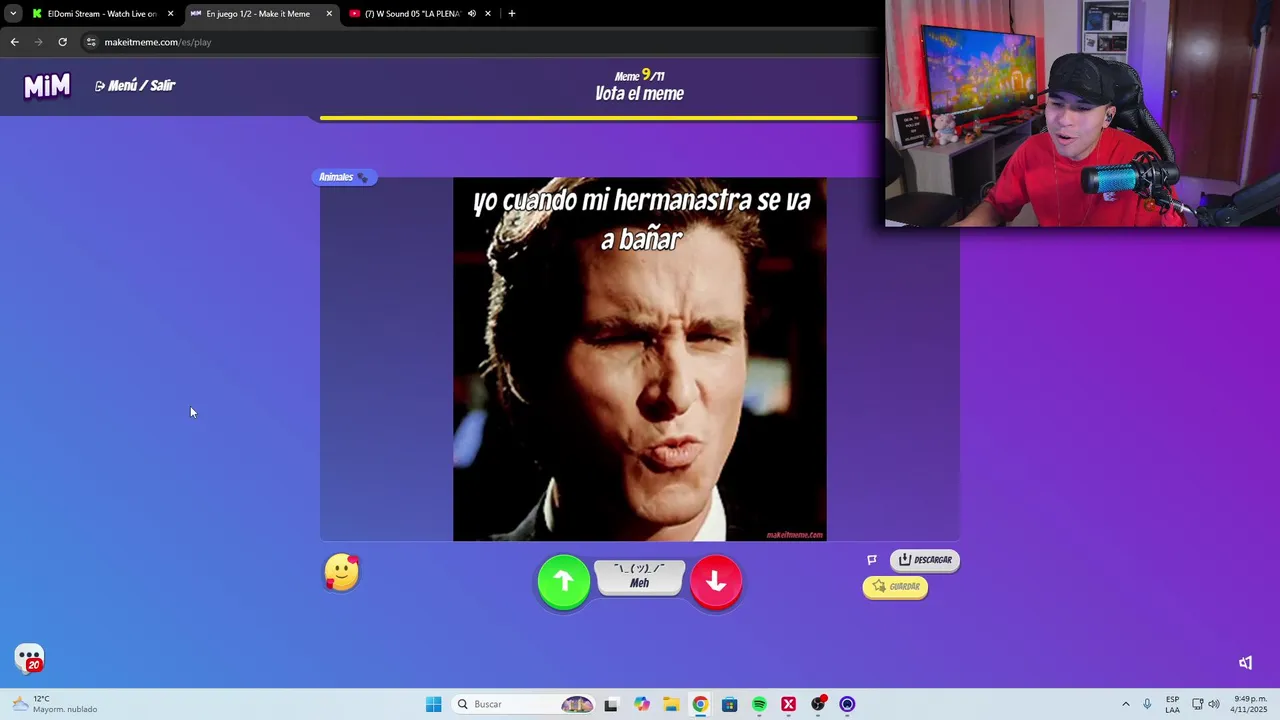The image size is (1280, 720).
Task: Close the Make it Meme tab
Action: point(329,14)
